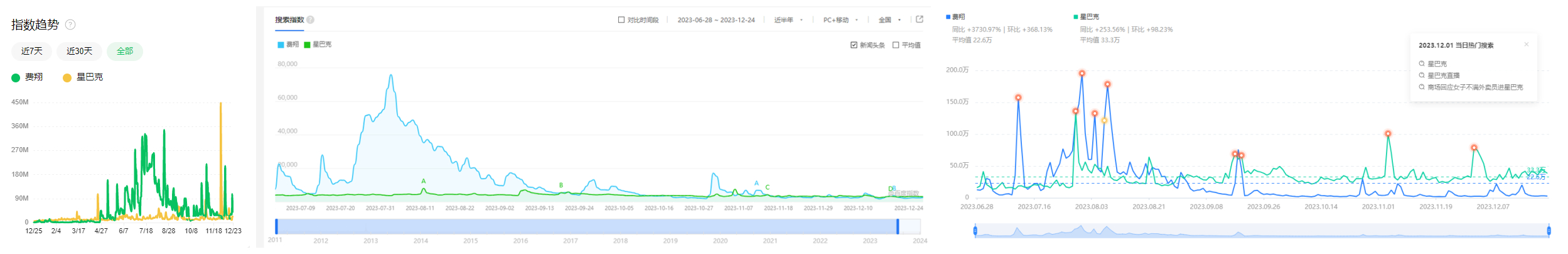Viewport: 1568px width, 254px height.
Task: Click the green 费翔 legend dot
Action: pyautogui.click(x=16, y=77)
